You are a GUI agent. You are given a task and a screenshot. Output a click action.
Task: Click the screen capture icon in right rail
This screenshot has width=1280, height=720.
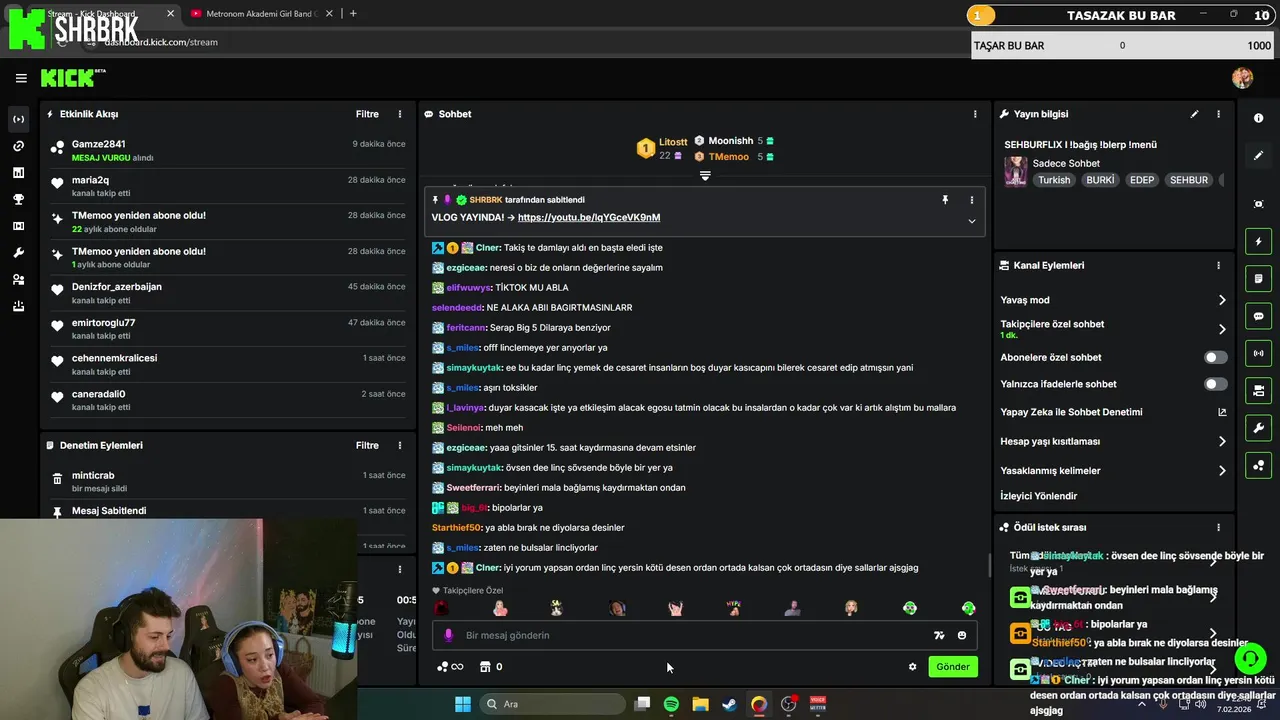[x=1258, y=204]
